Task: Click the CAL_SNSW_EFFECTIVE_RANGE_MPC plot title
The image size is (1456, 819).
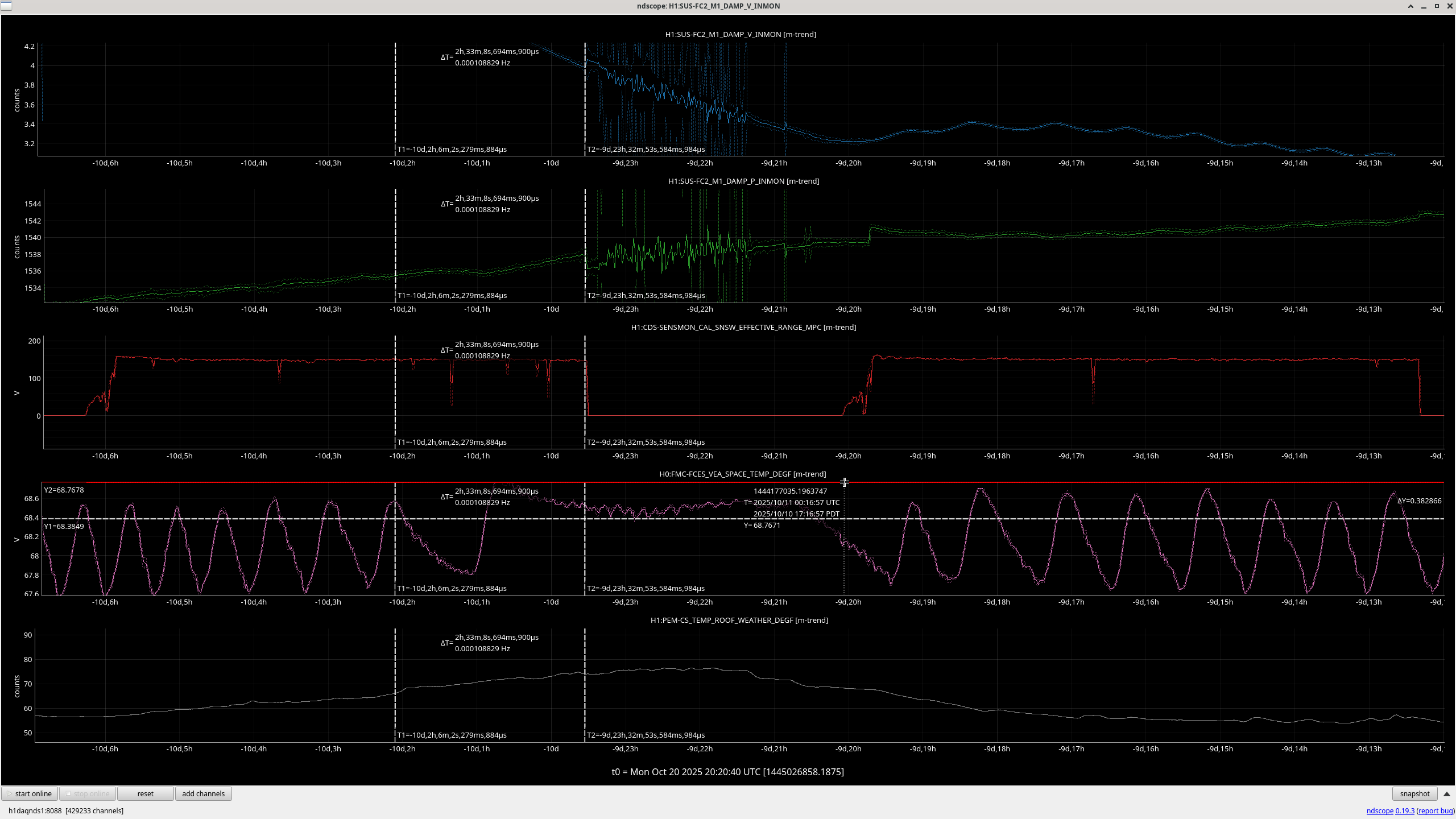Action: tap(743, 327)
